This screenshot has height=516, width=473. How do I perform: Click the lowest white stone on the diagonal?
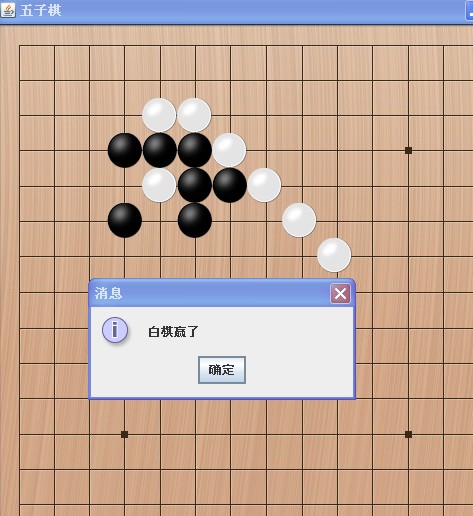(334, 255)
